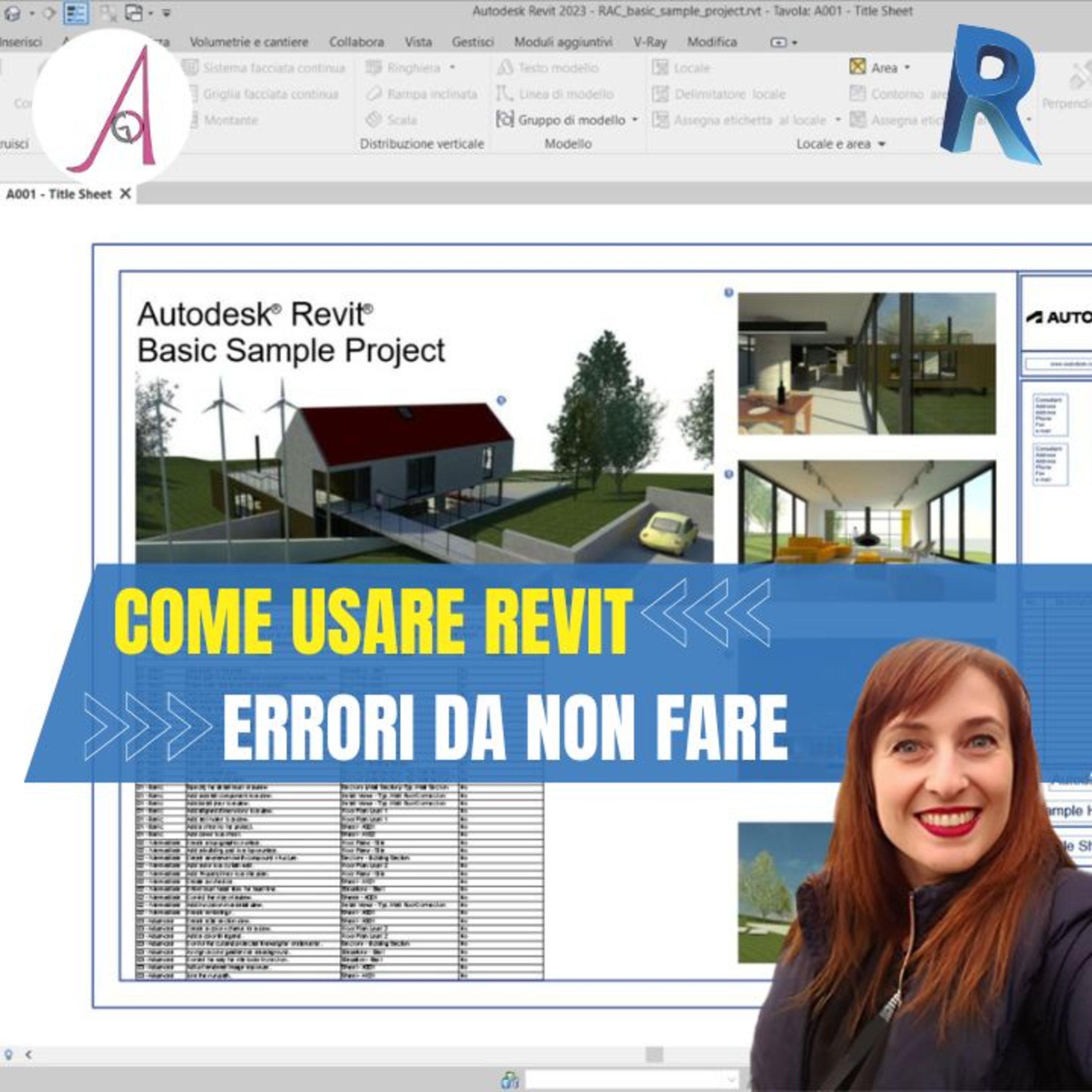This screenshot has width=1092, height=1092.
Task: Click the workset icon in status bar
Action: [x=510, y=1081]
